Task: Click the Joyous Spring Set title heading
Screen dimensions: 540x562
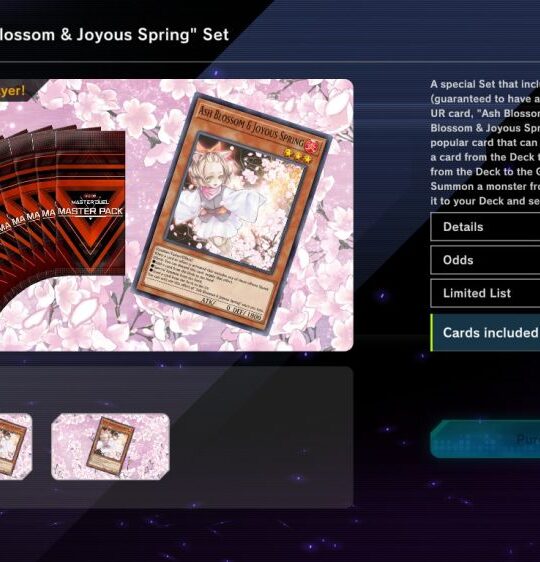Action: tap(114, 35)
